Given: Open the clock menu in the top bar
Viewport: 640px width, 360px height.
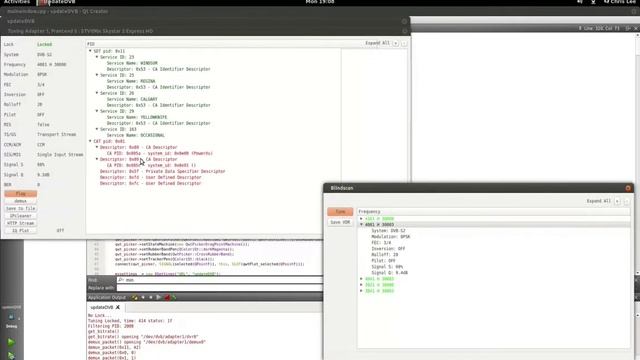Looking at the screenshot, I should pyautogui.click(x=320, y=2).
